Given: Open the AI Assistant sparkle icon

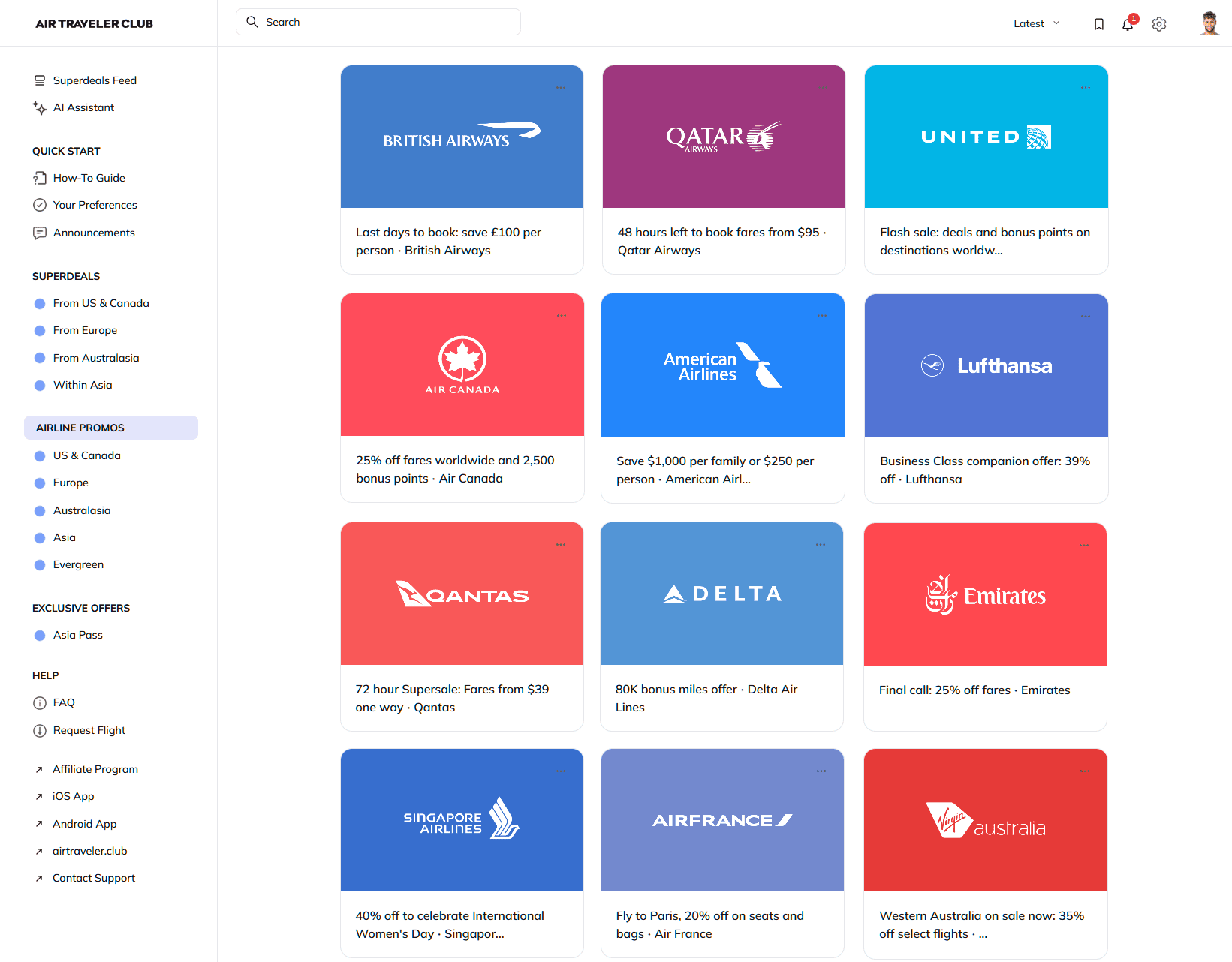Looking at the screenshot, I should pyautogui.click(x=40, y=108).
